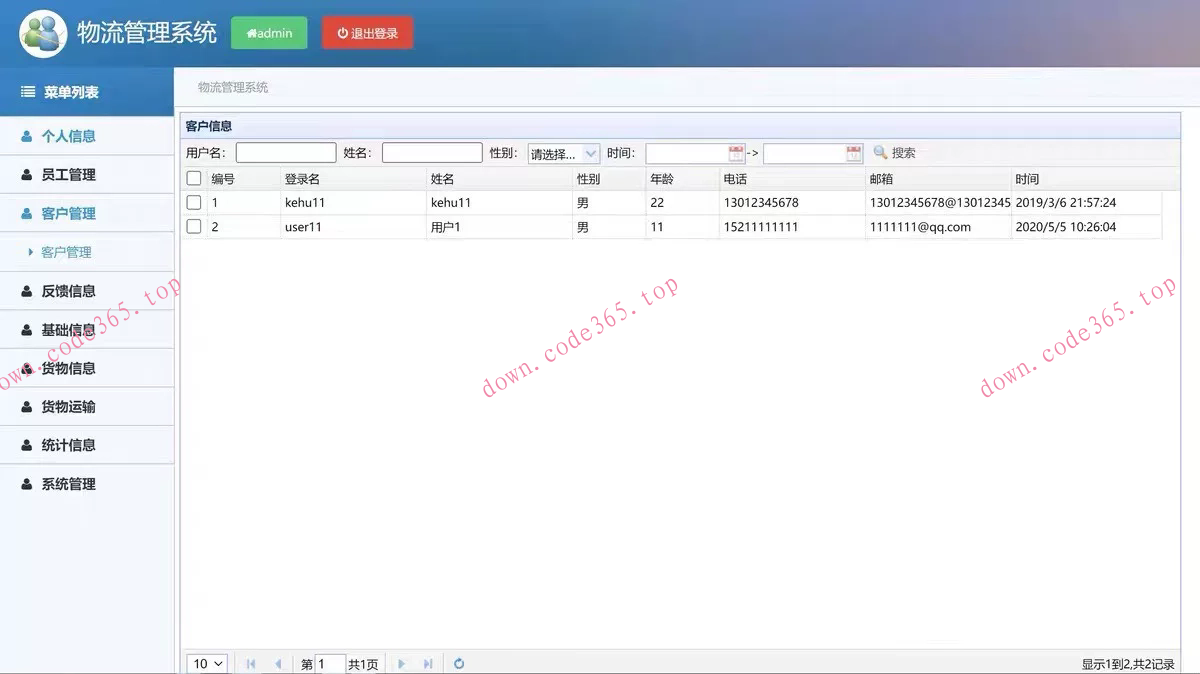The image size is (1200, 674).
Task: Click the person icon next to 货物运输
Action: [27, 408]
